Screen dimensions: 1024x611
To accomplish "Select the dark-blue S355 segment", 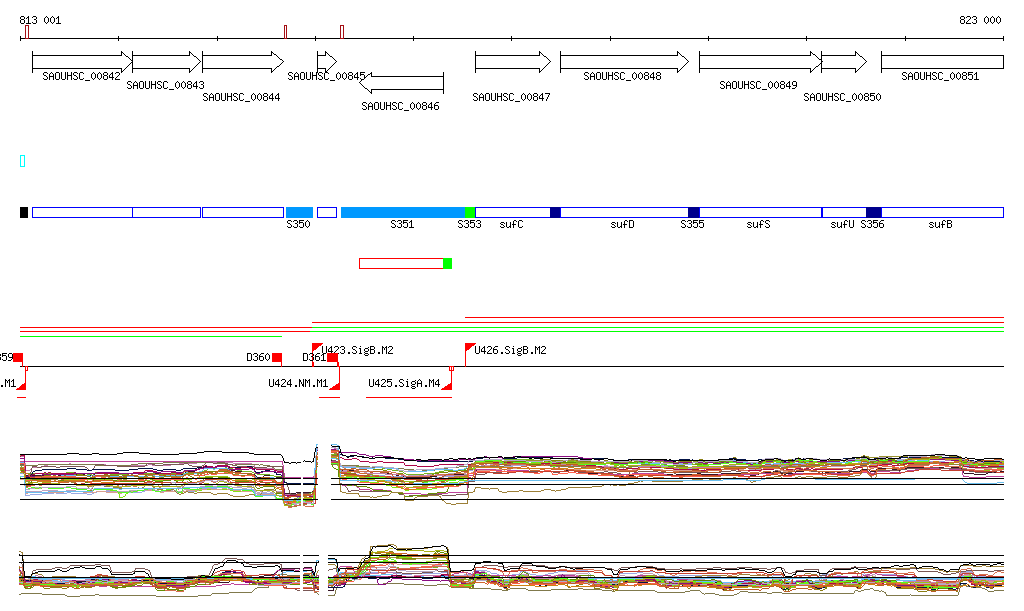I will 694,212.
